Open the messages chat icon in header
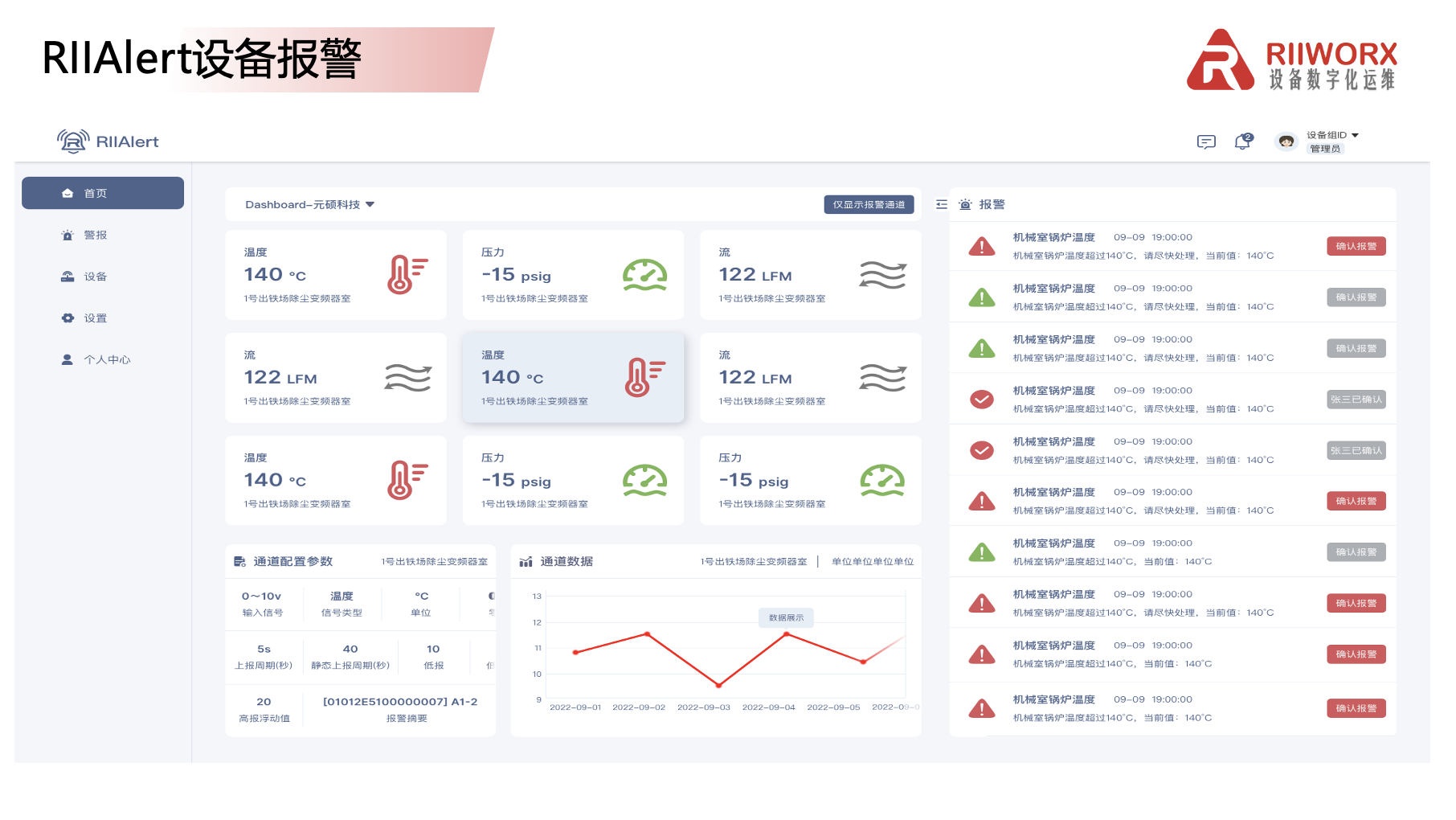 pos(1205,142)
